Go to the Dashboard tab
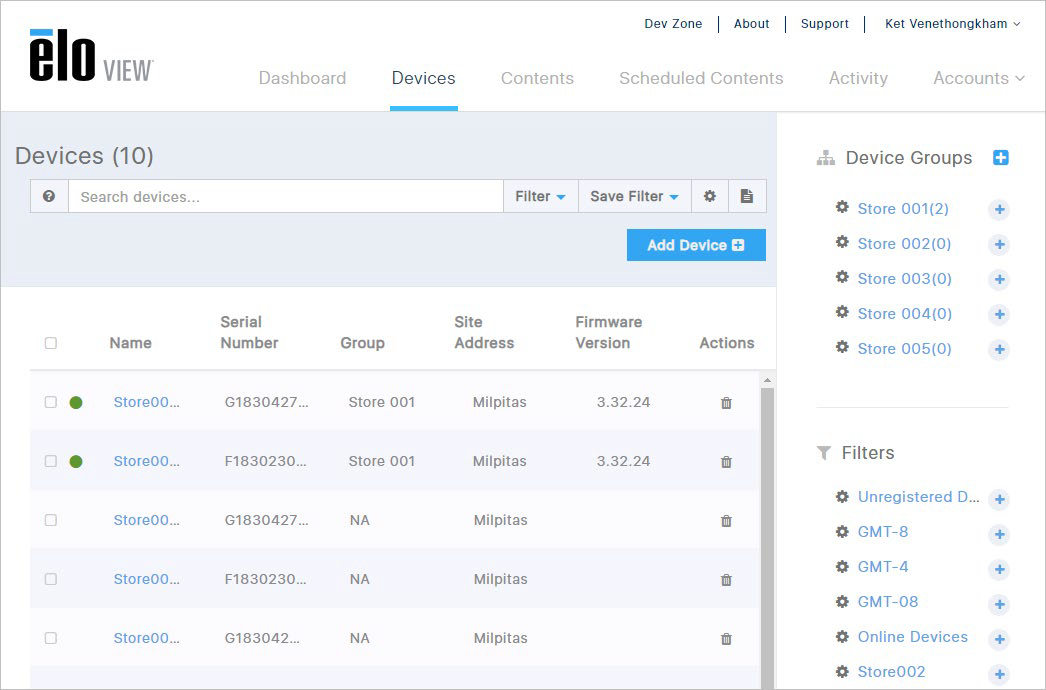 (x=302, y=78)
